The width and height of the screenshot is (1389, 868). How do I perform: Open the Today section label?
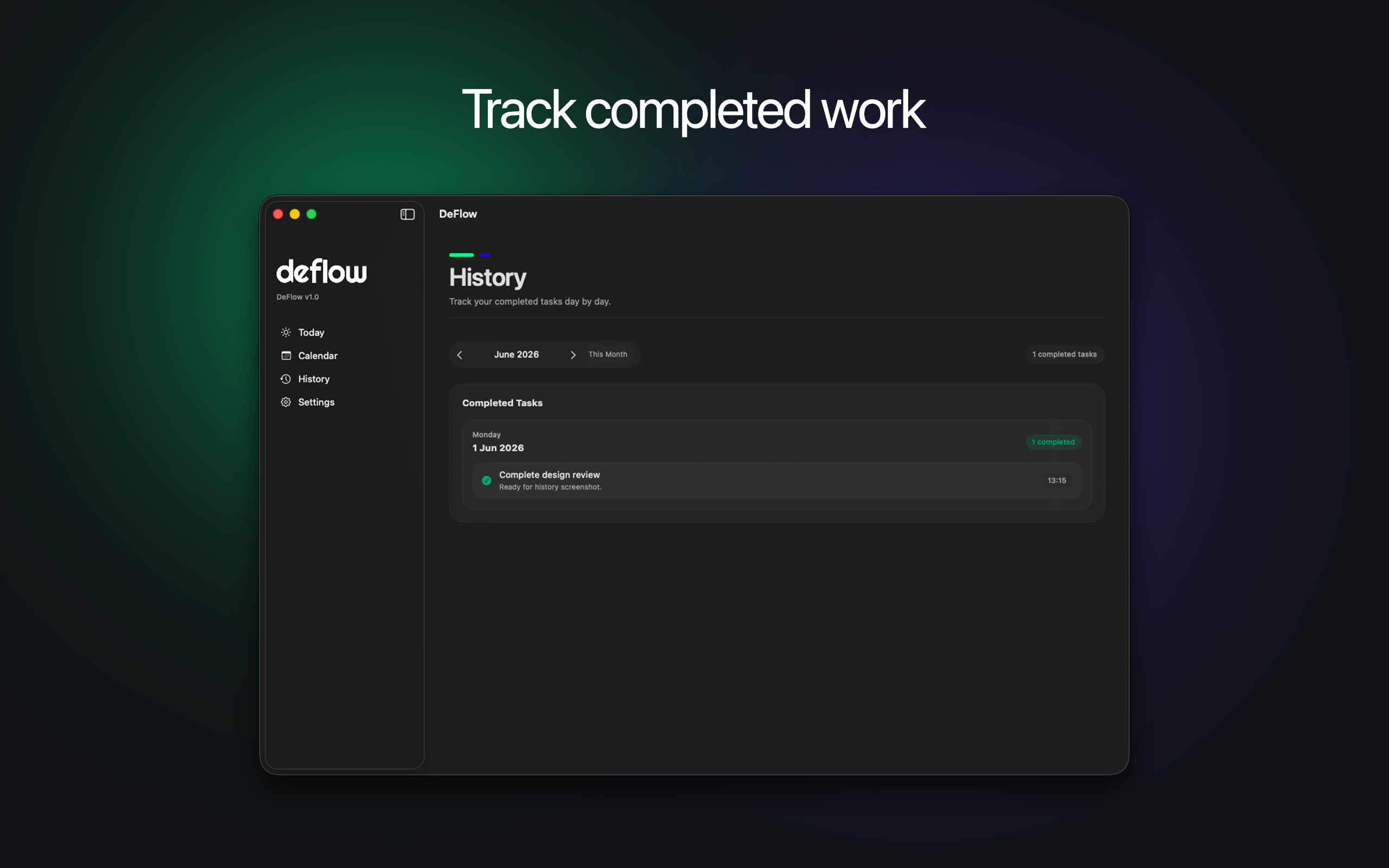click(x=311, y=333)
